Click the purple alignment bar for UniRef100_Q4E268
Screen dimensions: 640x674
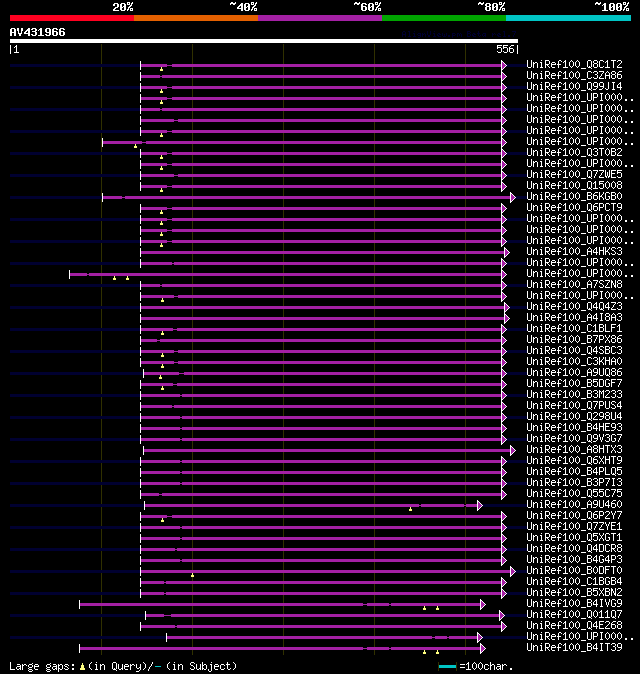point(321,626)
